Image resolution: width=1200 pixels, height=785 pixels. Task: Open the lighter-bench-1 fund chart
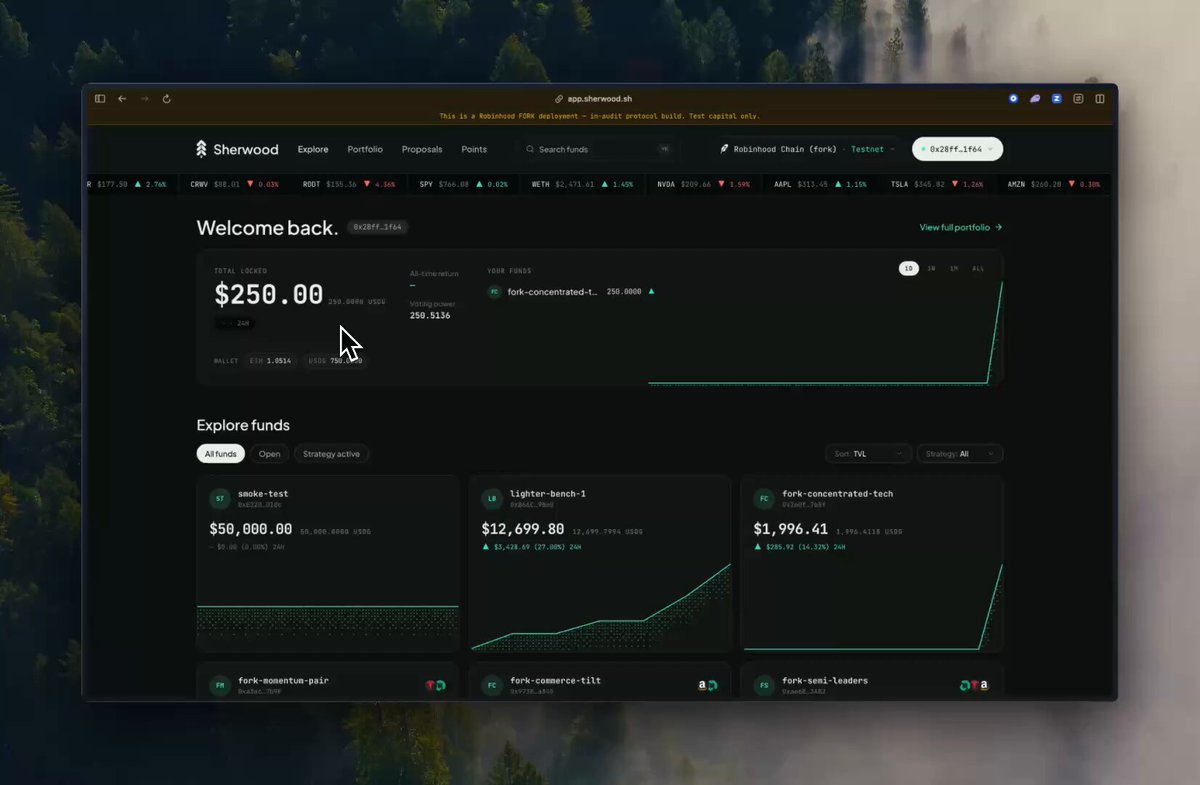tap(600, 606)
